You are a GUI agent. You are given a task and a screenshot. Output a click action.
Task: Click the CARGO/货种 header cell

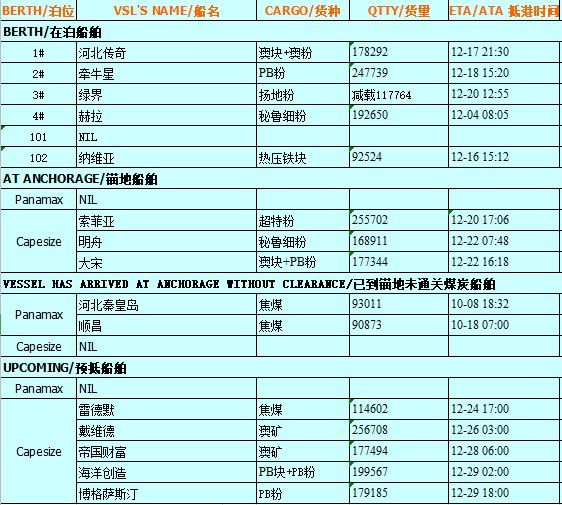(303, 10)
